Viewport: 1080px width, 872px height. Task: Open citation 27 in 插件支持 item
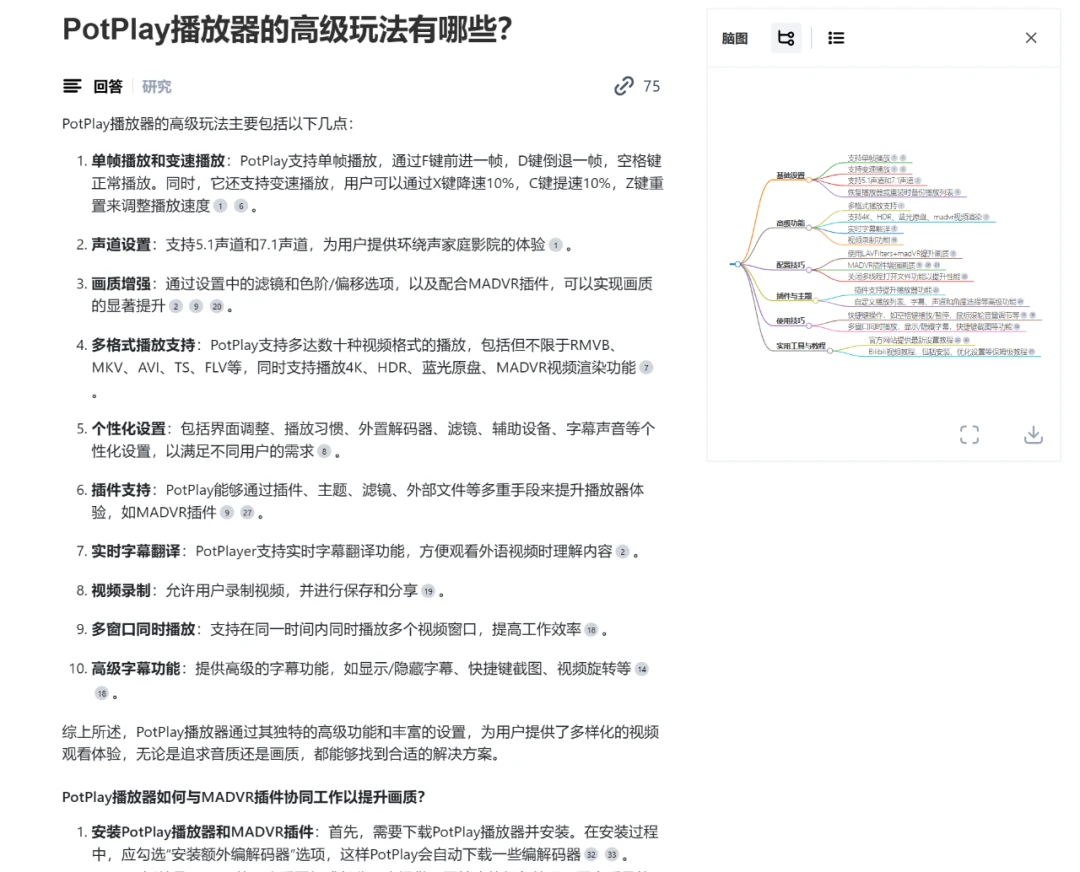pos(247,512)
